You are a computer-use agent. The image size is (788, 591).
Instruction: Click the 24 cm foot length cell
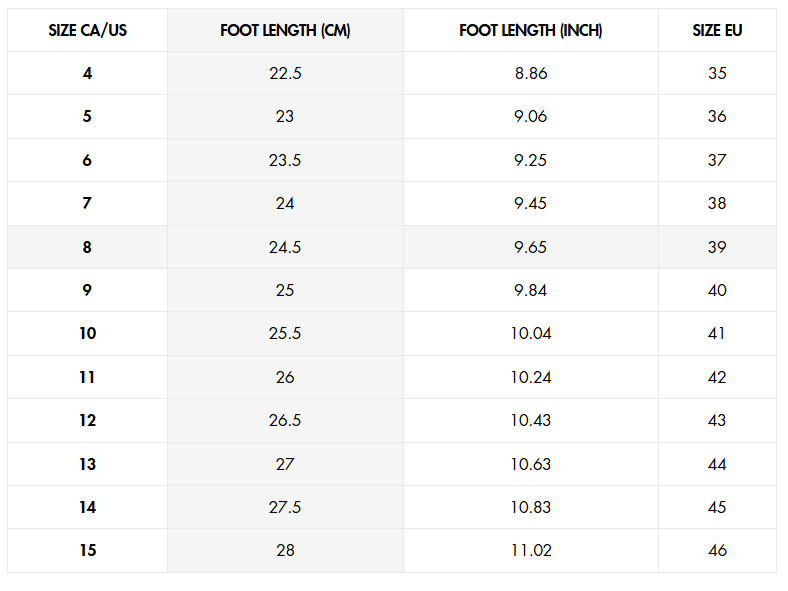[x=285, y=204]
